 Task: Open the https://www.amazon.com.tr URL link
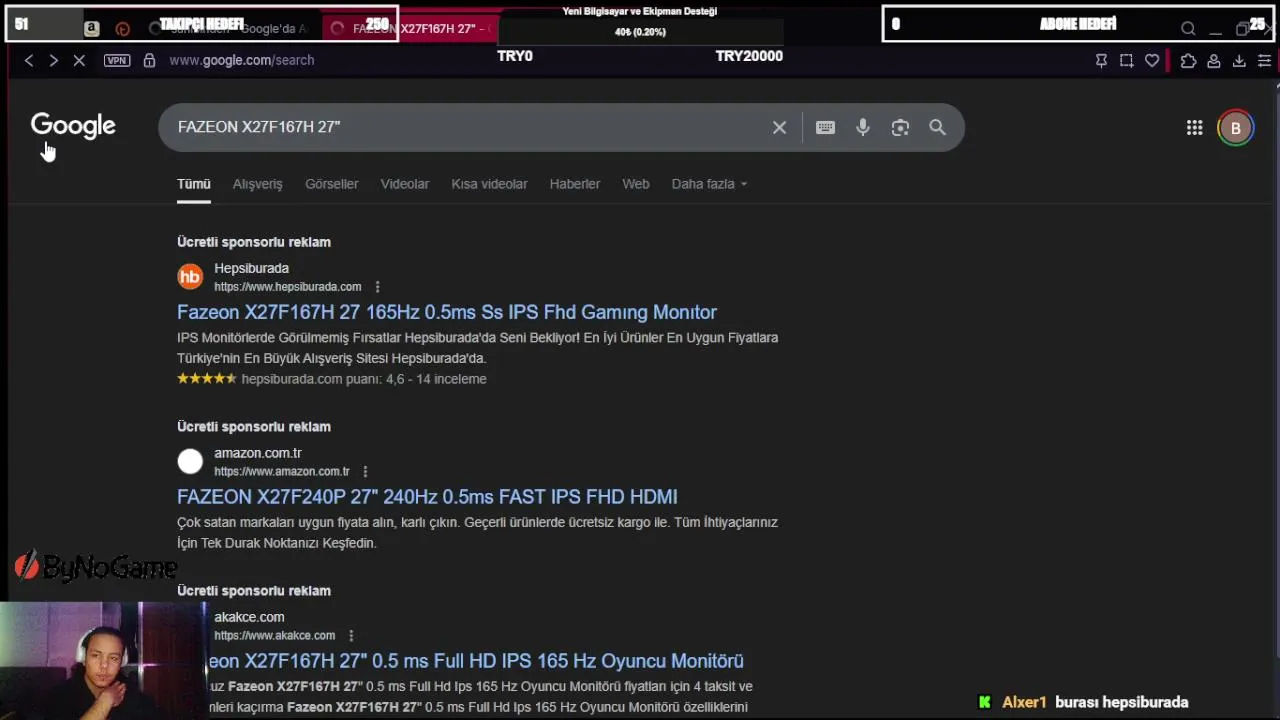[x=282, y=472]
